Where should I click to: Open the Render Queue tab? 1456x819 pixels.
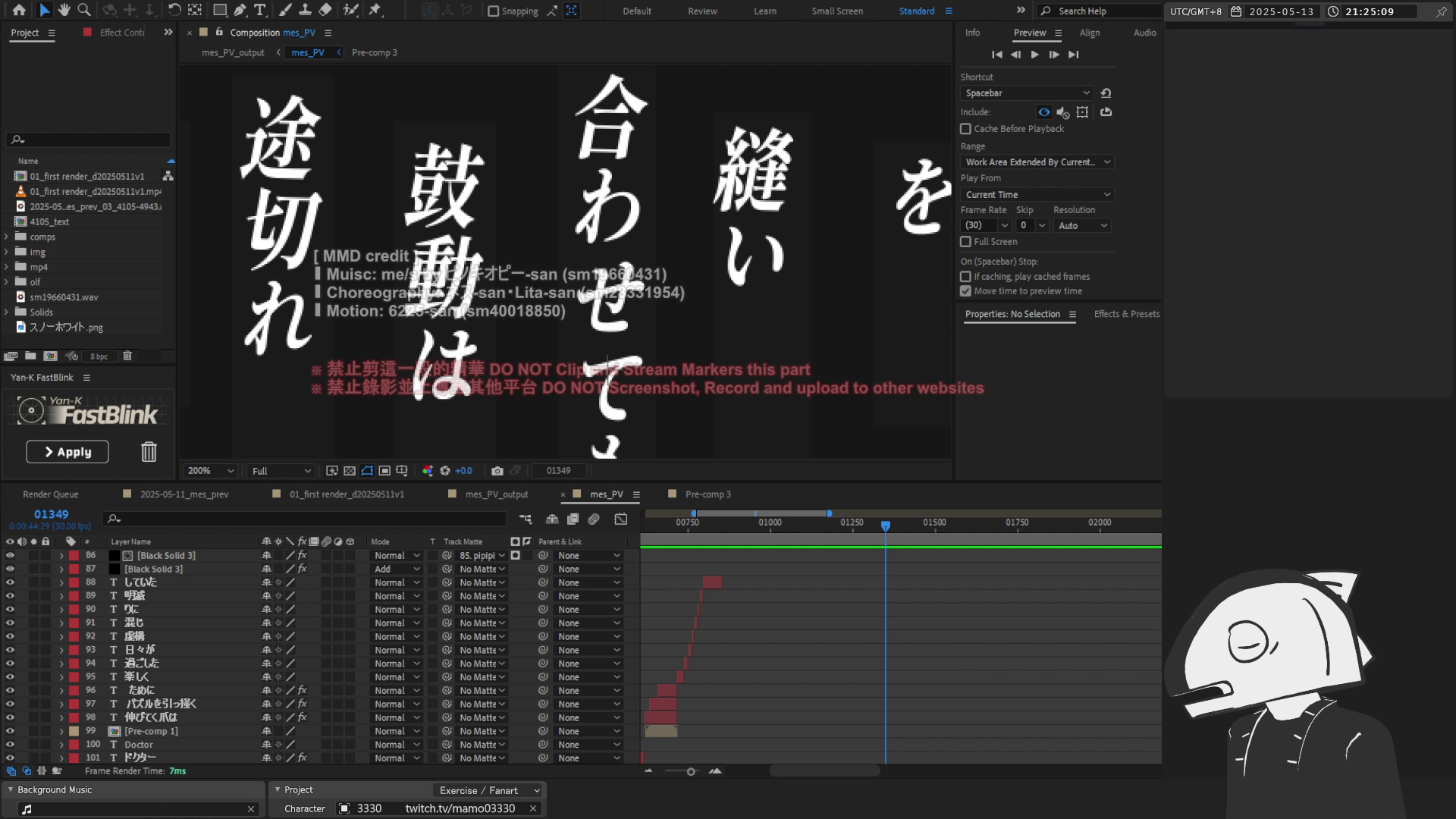[50, 494]
